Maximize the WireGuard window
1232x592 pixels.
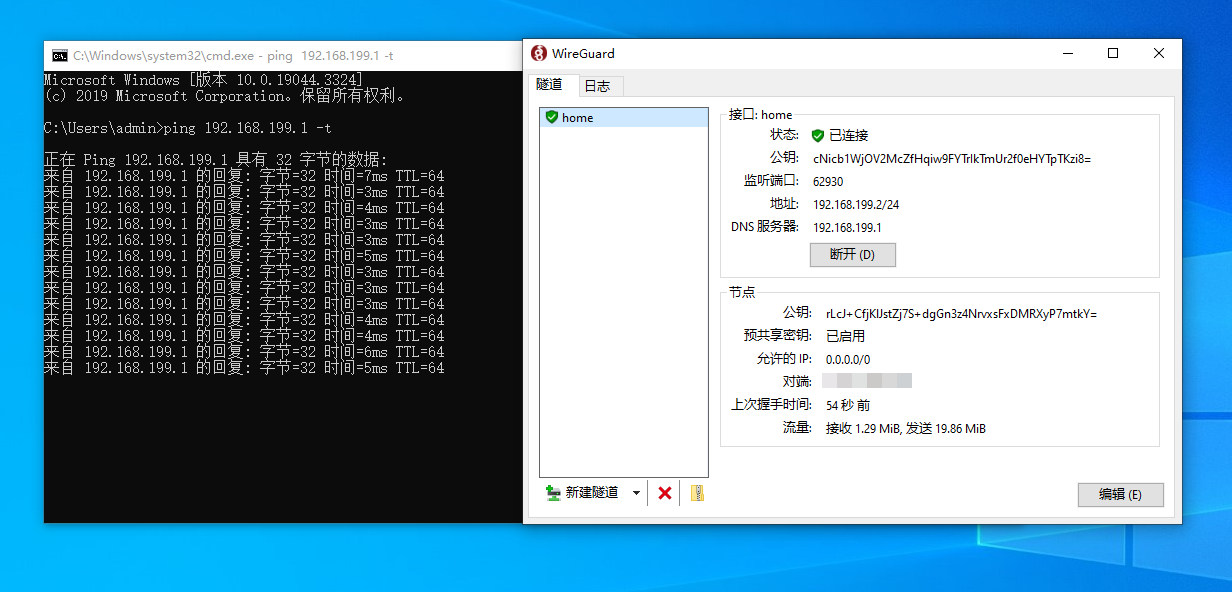[x=1113, y=54]
